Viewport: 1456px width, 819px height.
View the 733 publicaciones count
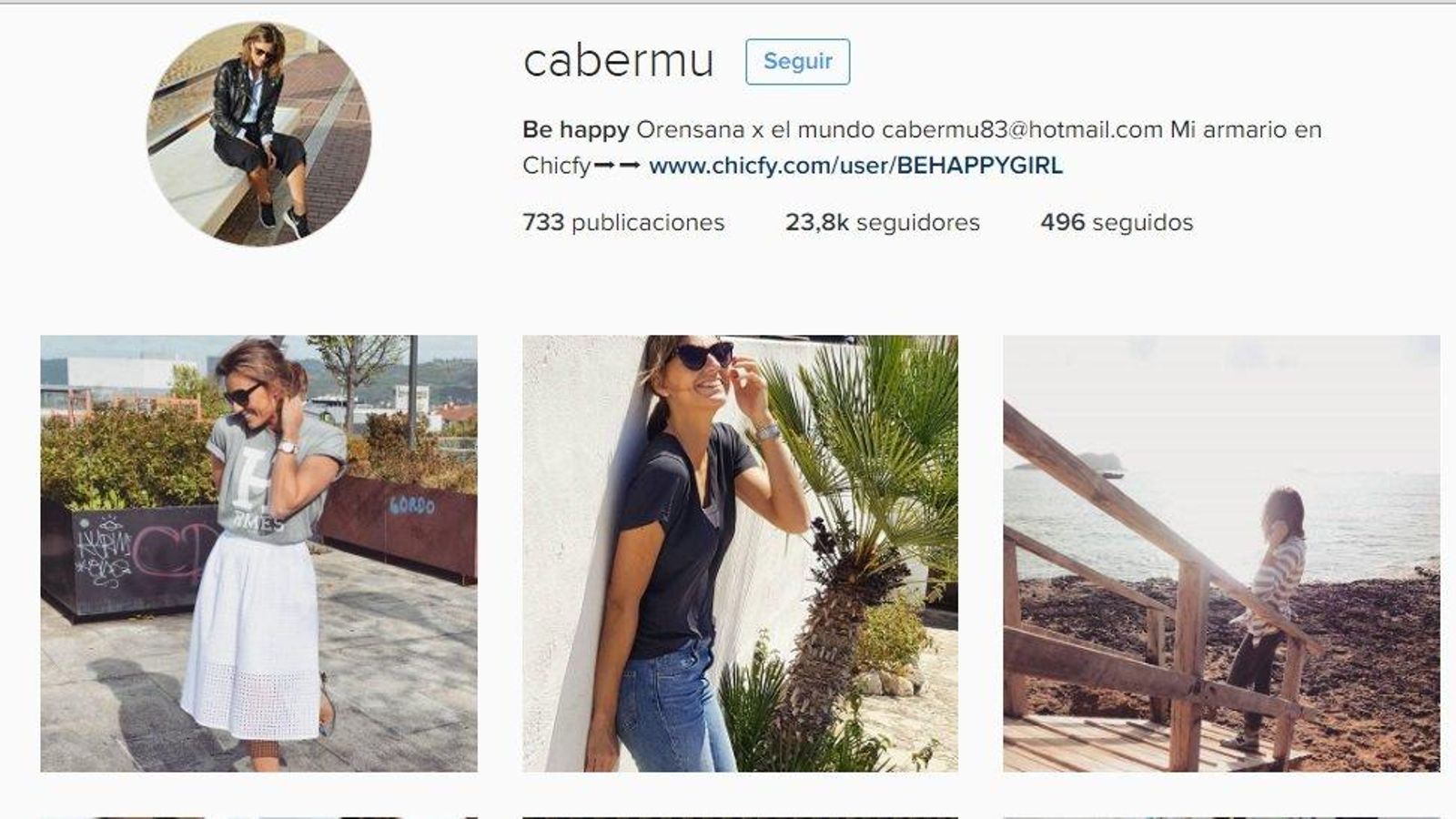pyautogui.click(x=623, y=222)
